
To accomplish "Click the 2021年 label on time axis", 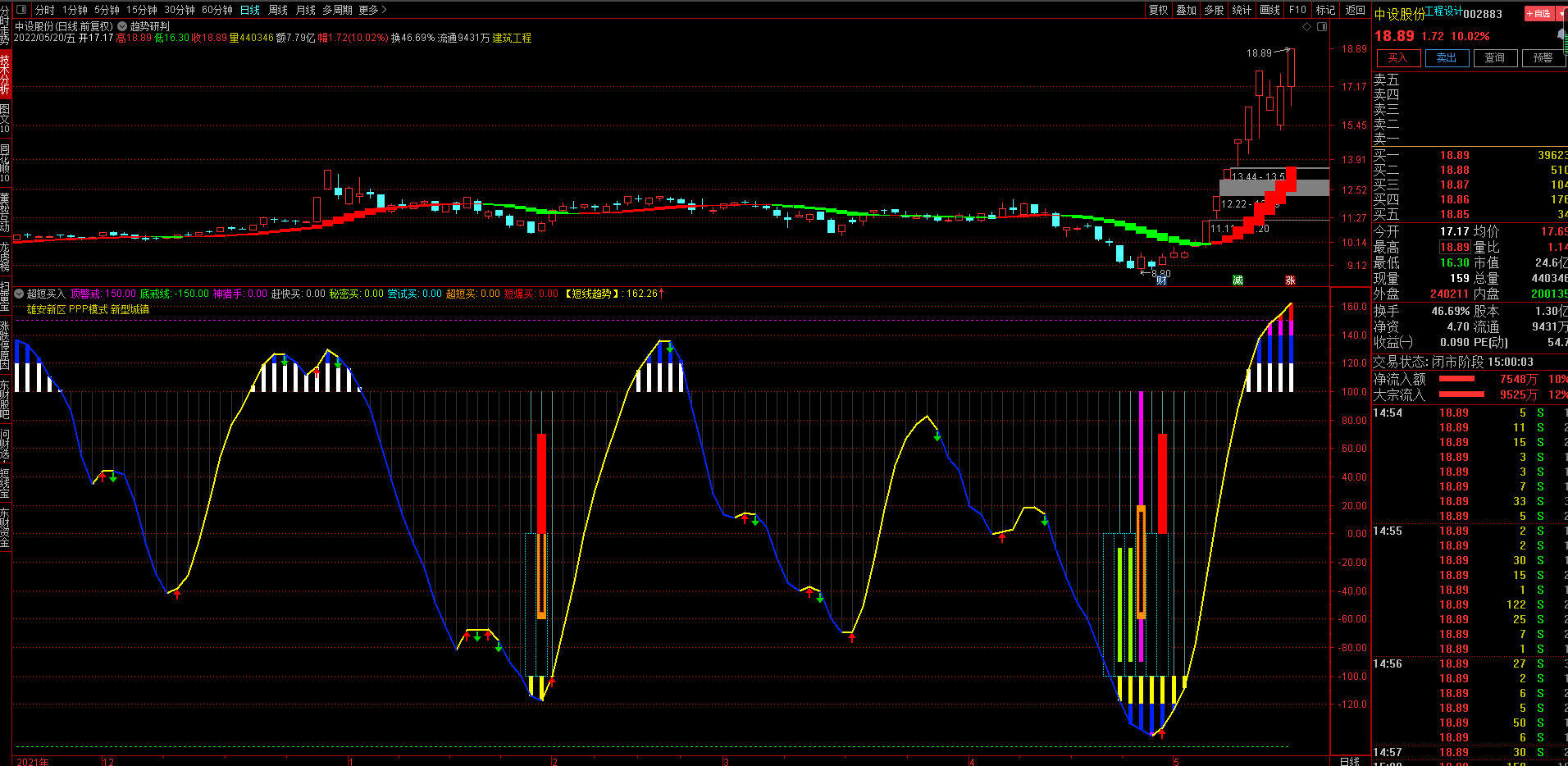I will tap(33, 762).
